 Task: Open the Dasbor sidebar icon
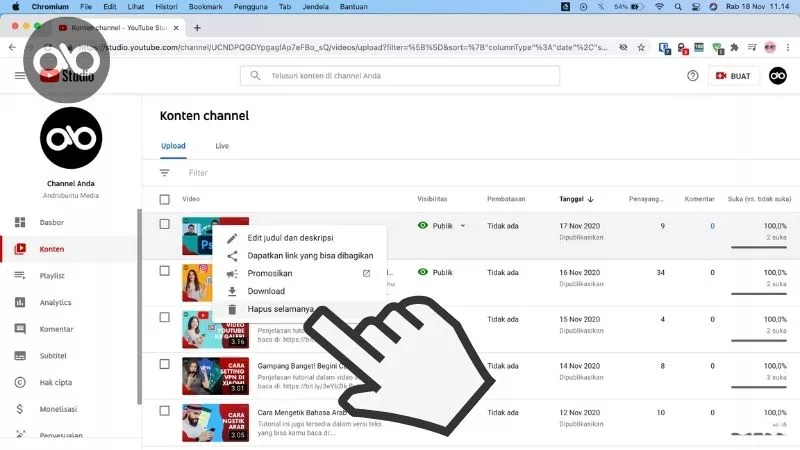20,222
